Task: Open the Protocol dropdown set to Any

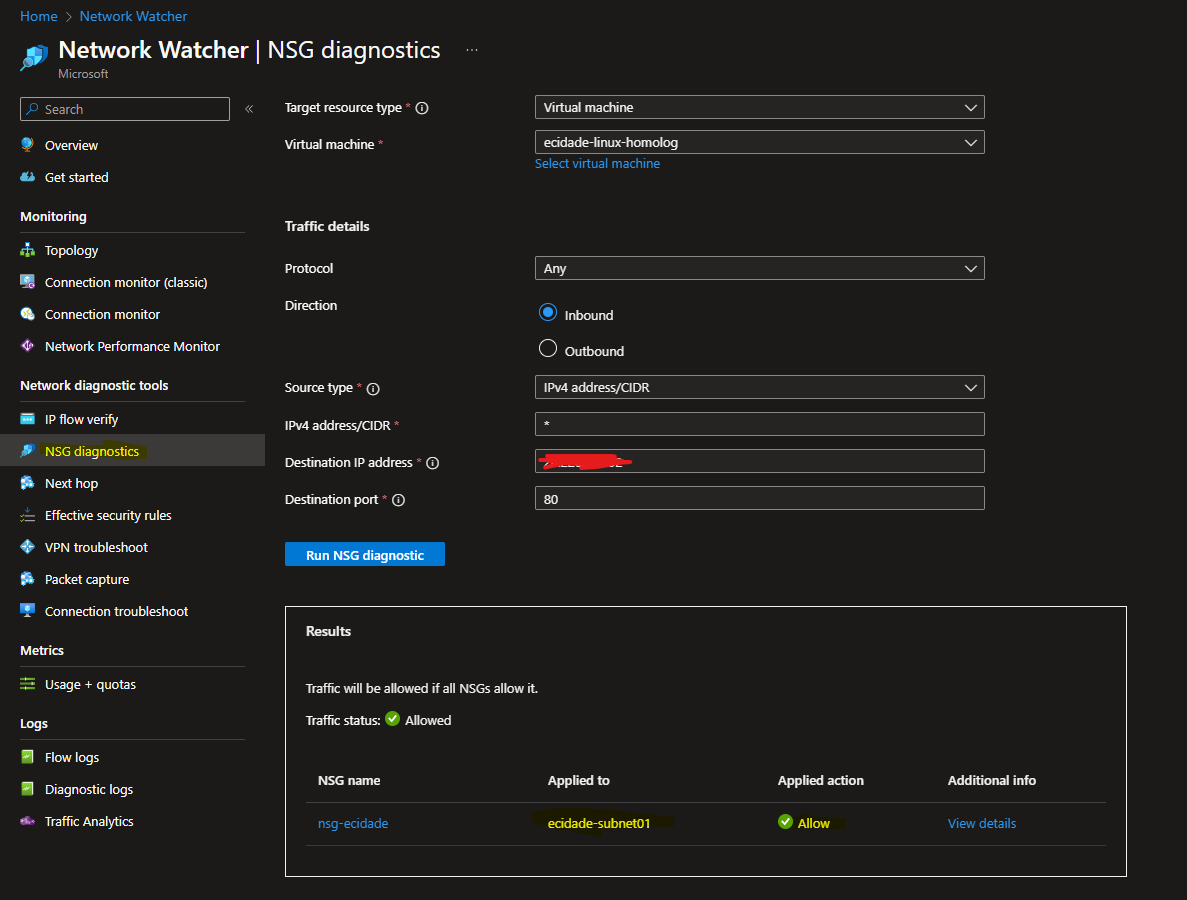Action: point(759,269)
